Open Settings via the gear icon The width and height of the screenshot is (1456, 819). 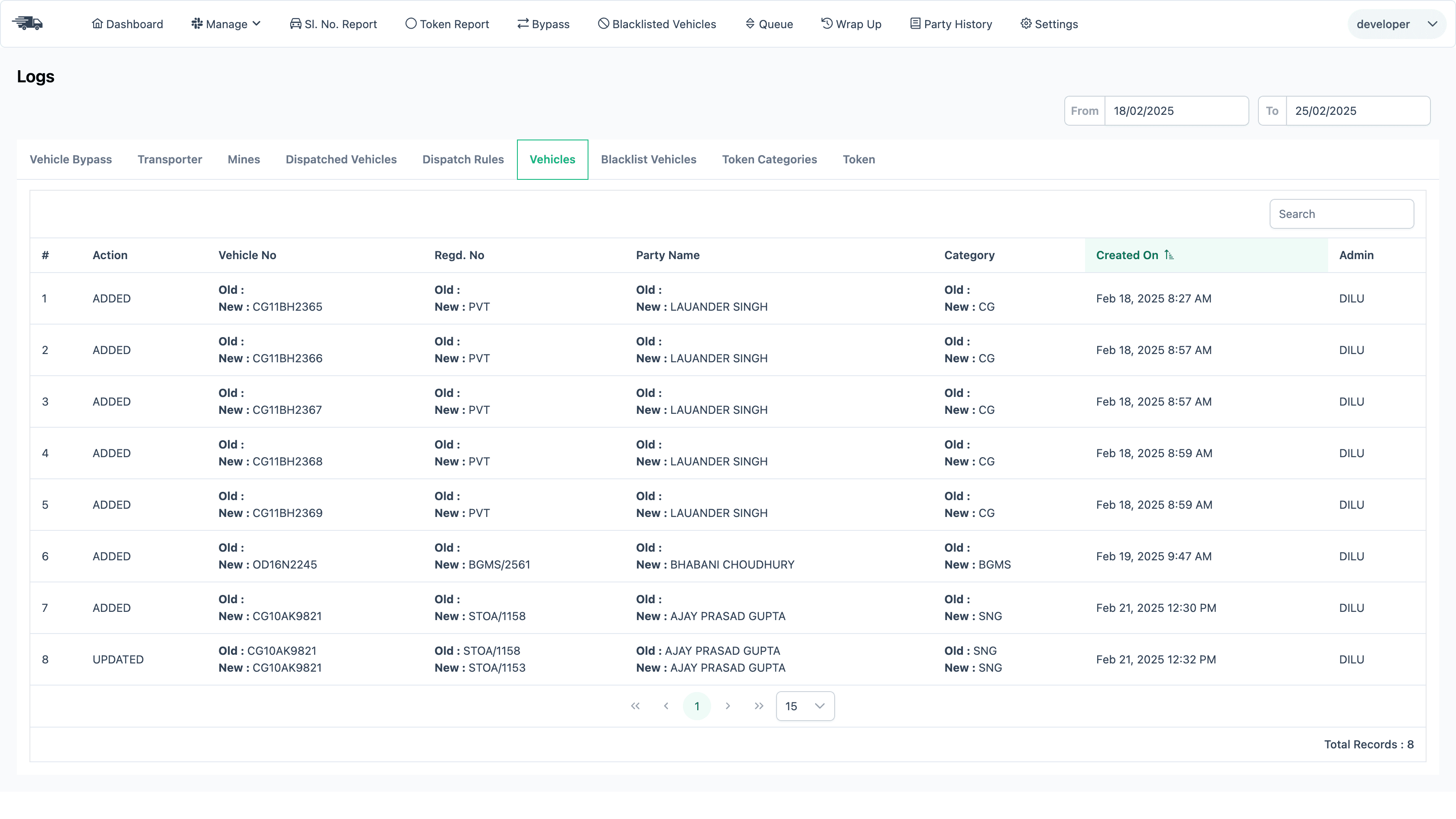tap(1026, 23)
